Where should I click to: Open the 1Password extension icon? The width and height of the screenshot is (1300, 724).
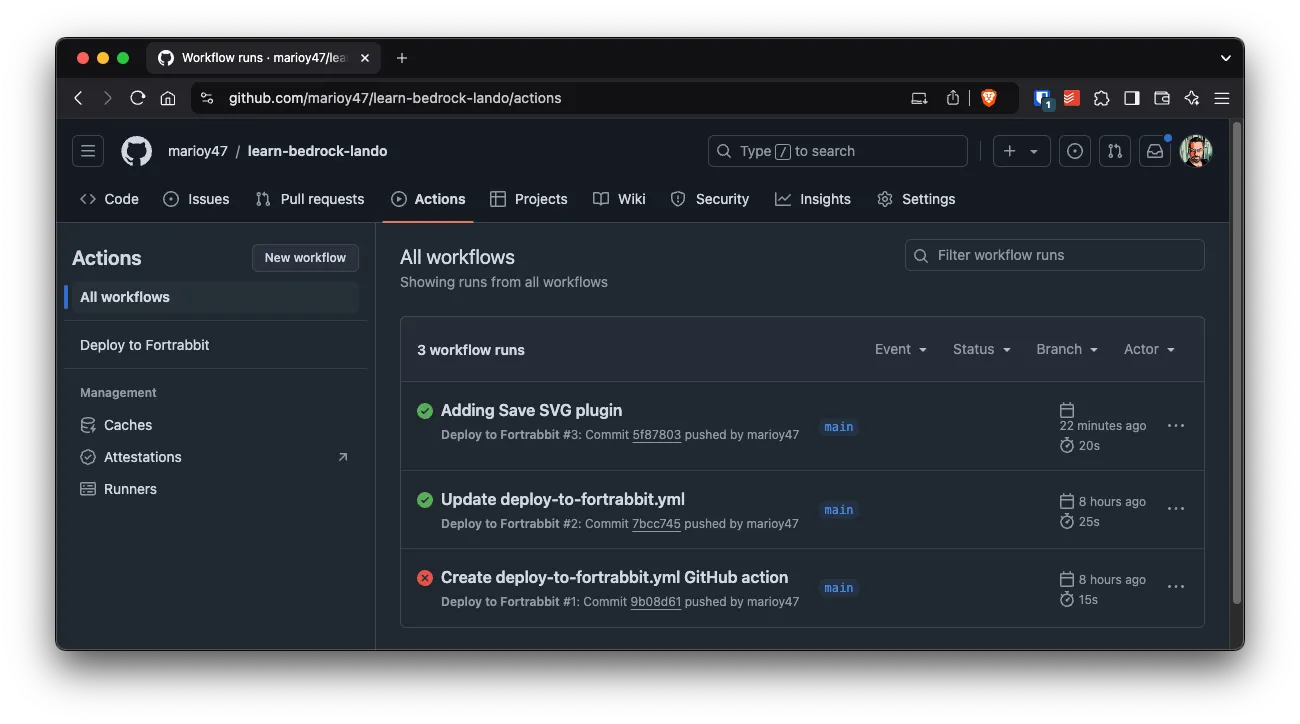pyautogui.click(x=1043, y=98)
